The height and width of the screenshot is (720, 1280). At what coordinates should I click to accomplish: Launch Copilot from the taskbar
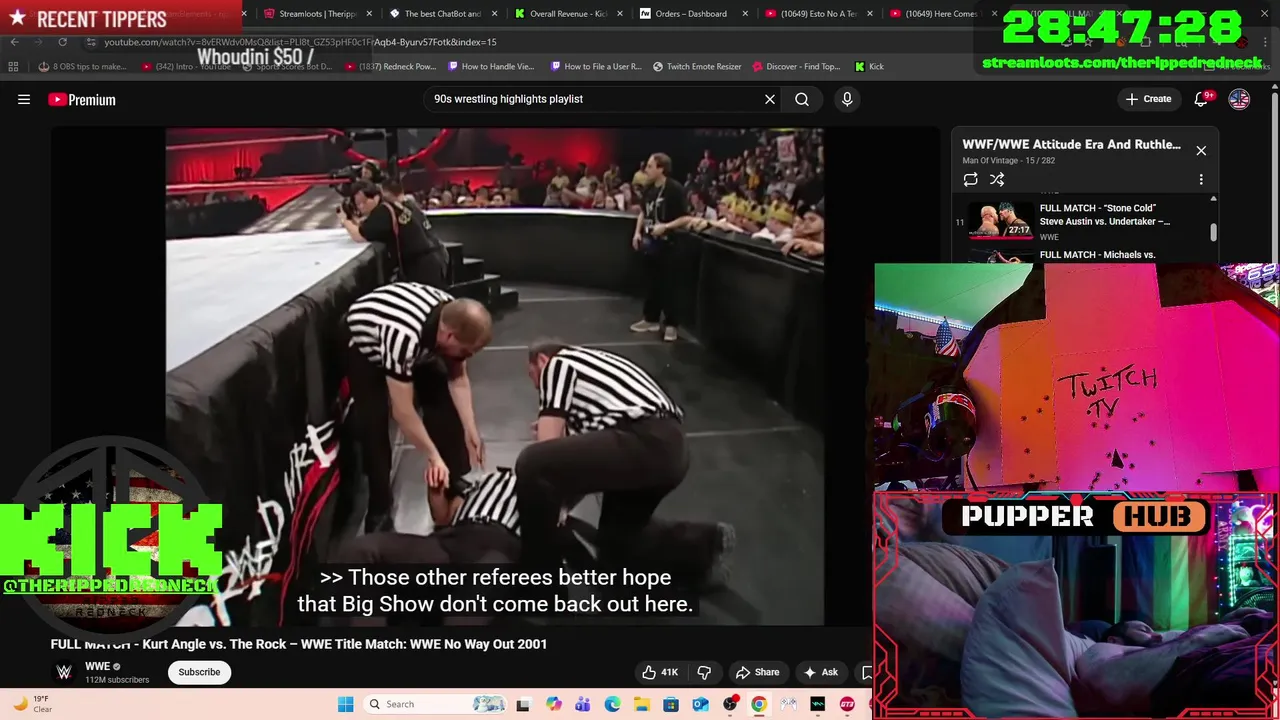[x=553, y=704]
